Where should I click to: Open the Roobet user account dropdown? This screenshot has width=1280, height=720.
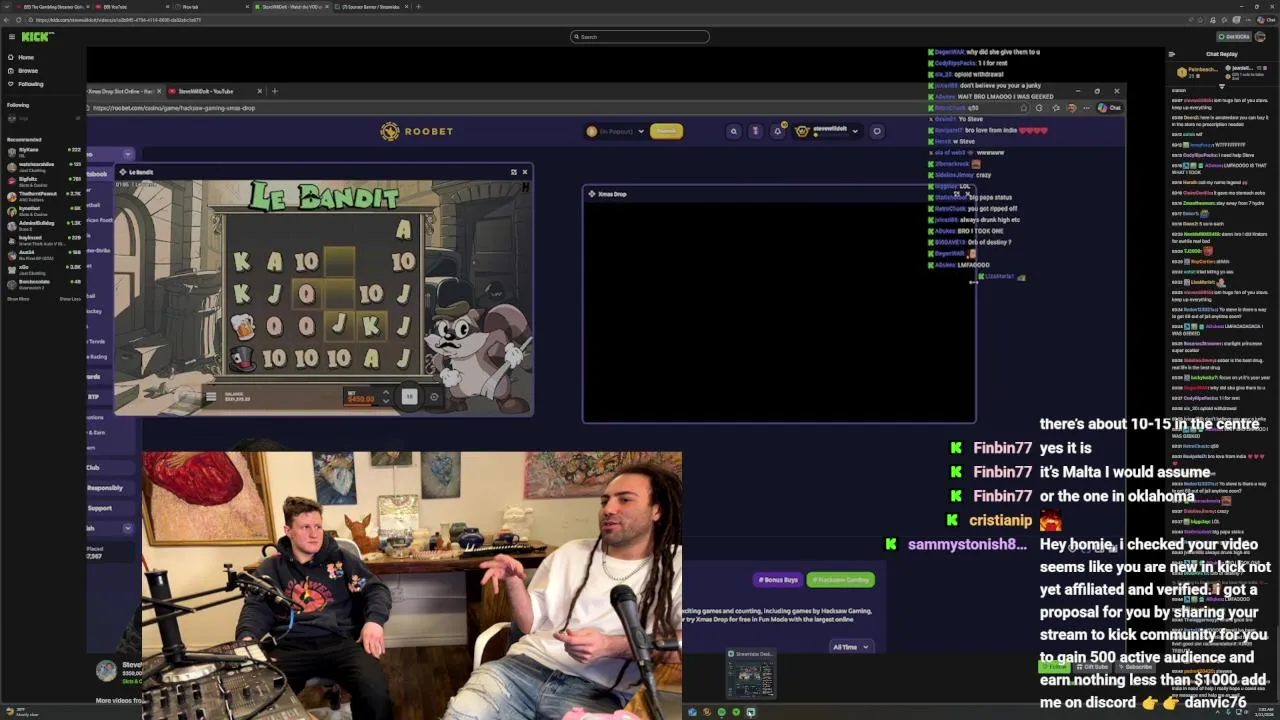click(829, 131)
